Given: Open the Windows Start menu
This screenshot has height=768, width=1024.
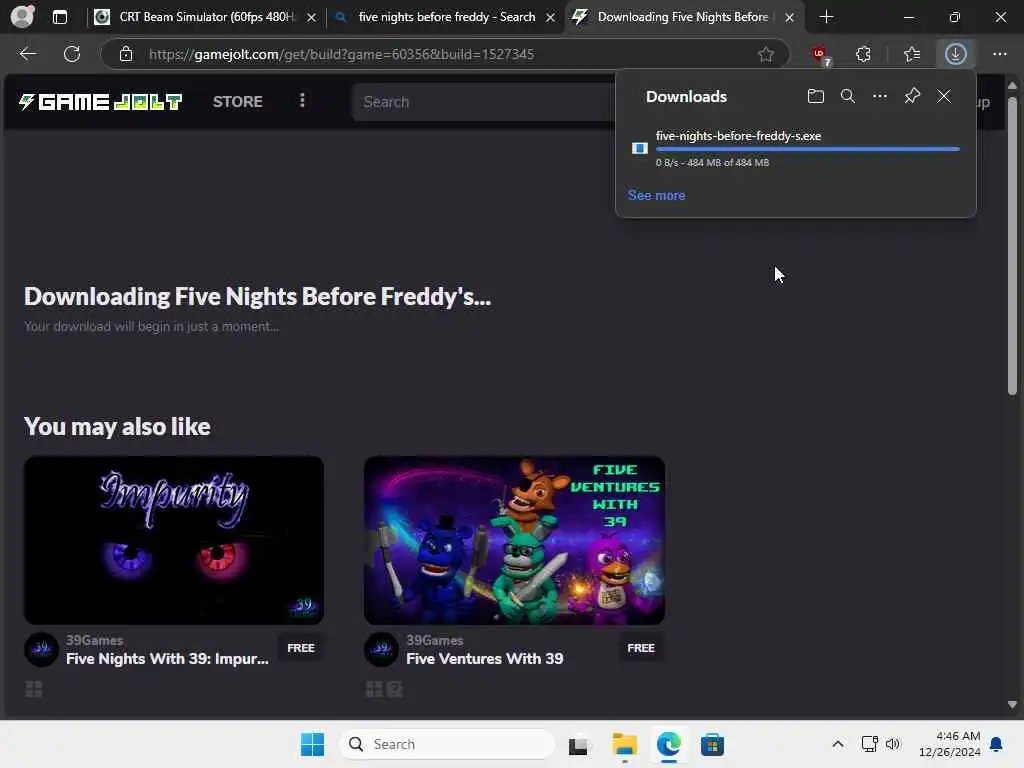Looking at the screenshot, I should tap(312, 744).
